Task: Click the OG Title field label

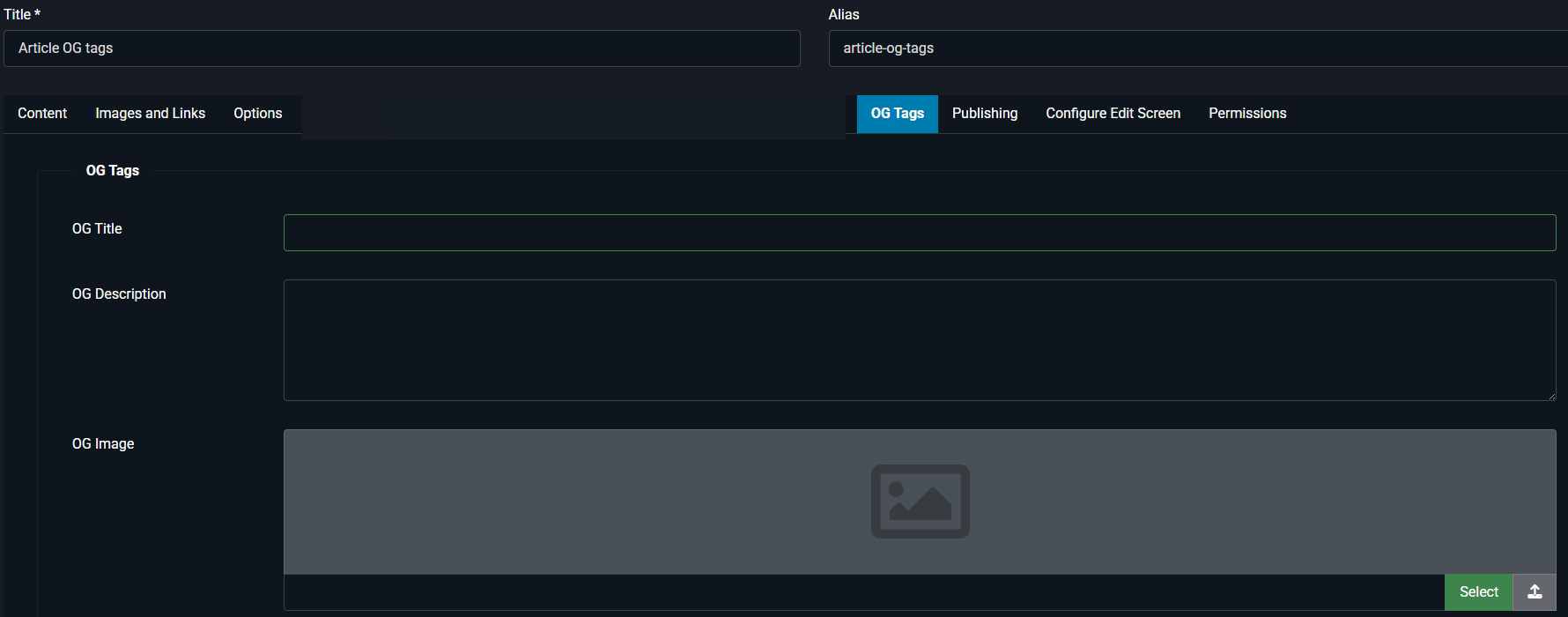Action: pos(97,229)
